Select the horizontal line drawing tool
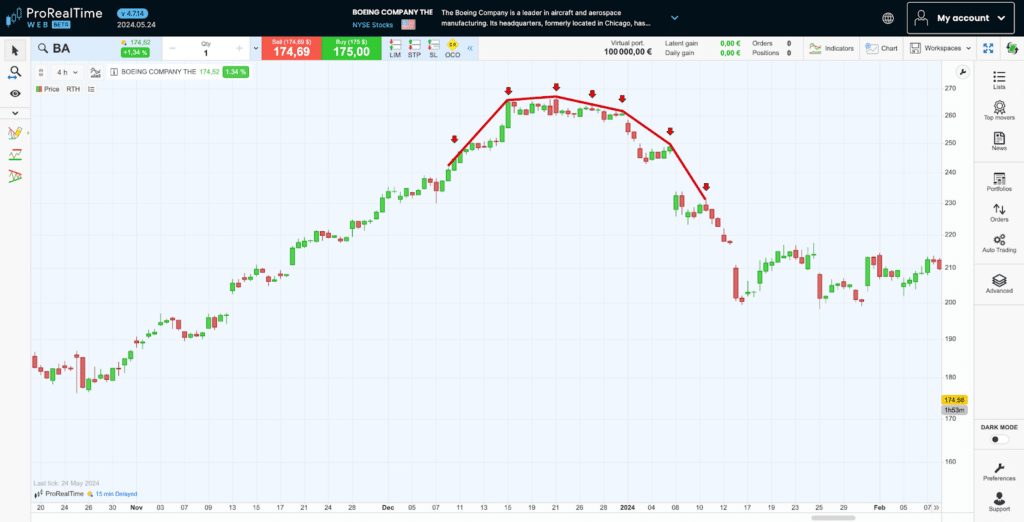The image size is (1024, 522). [x=15, y=154]
